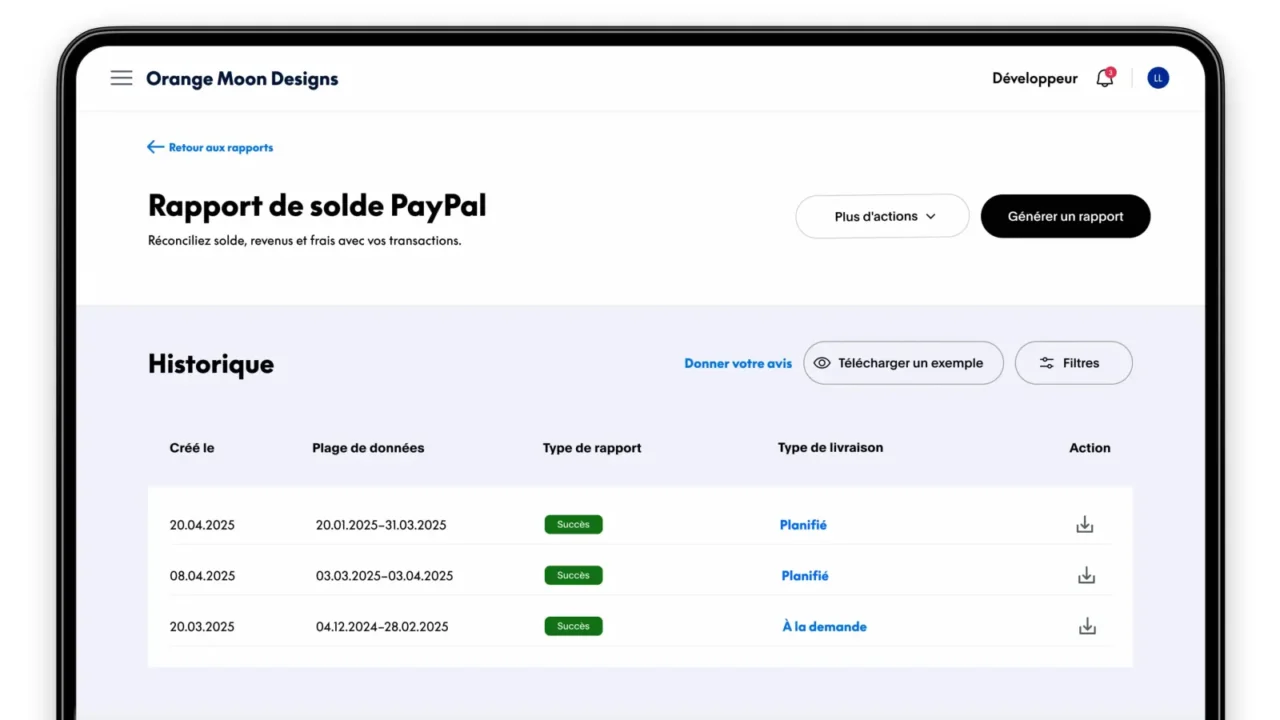Select the range 03.03.2025–03.04.2025
The width and height of the screenshot is (1280, 720).
click(x=384, y=576)
